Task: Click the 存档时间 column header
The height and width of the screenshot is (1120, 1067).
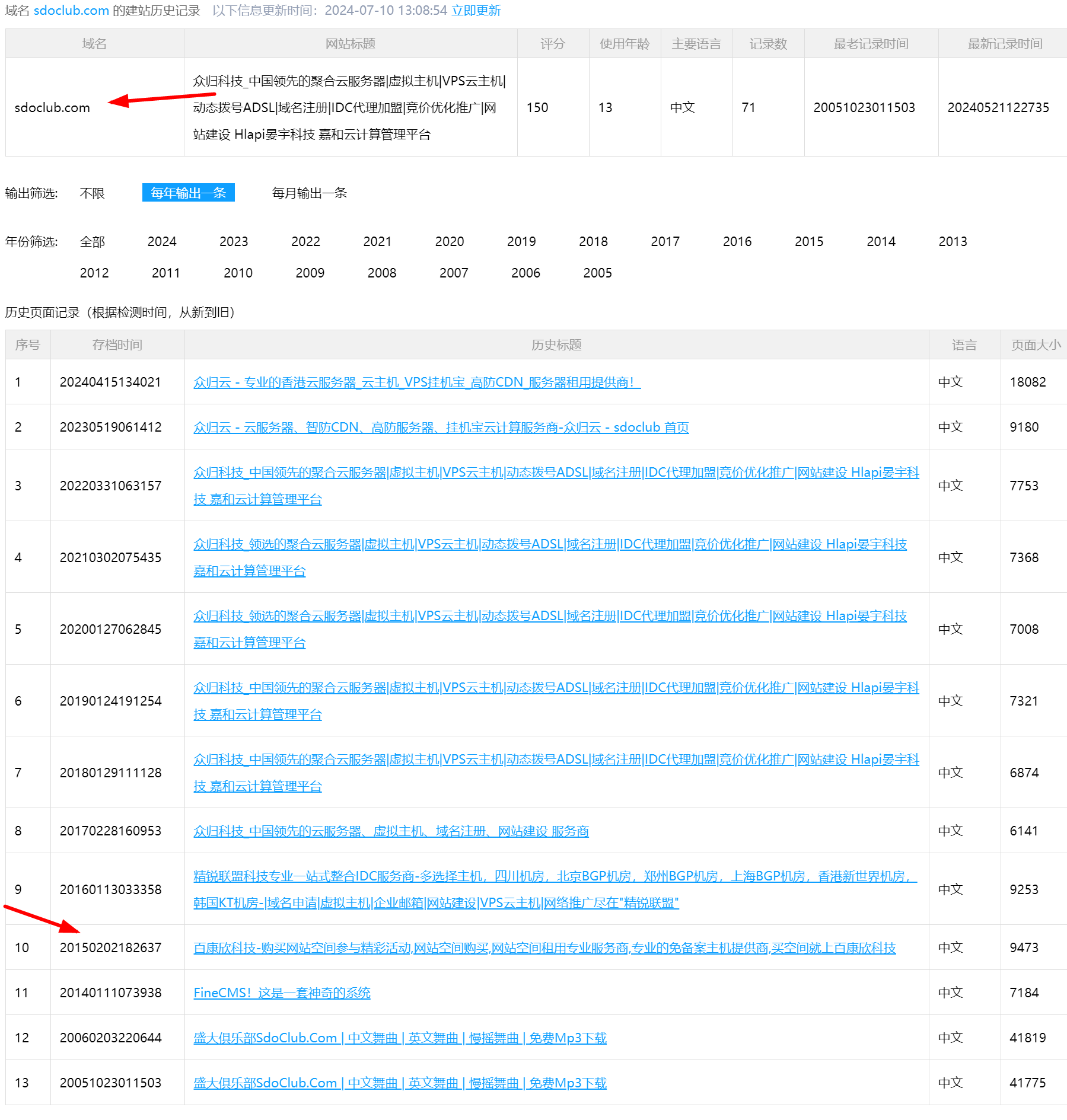Action: tap(117, 345)
